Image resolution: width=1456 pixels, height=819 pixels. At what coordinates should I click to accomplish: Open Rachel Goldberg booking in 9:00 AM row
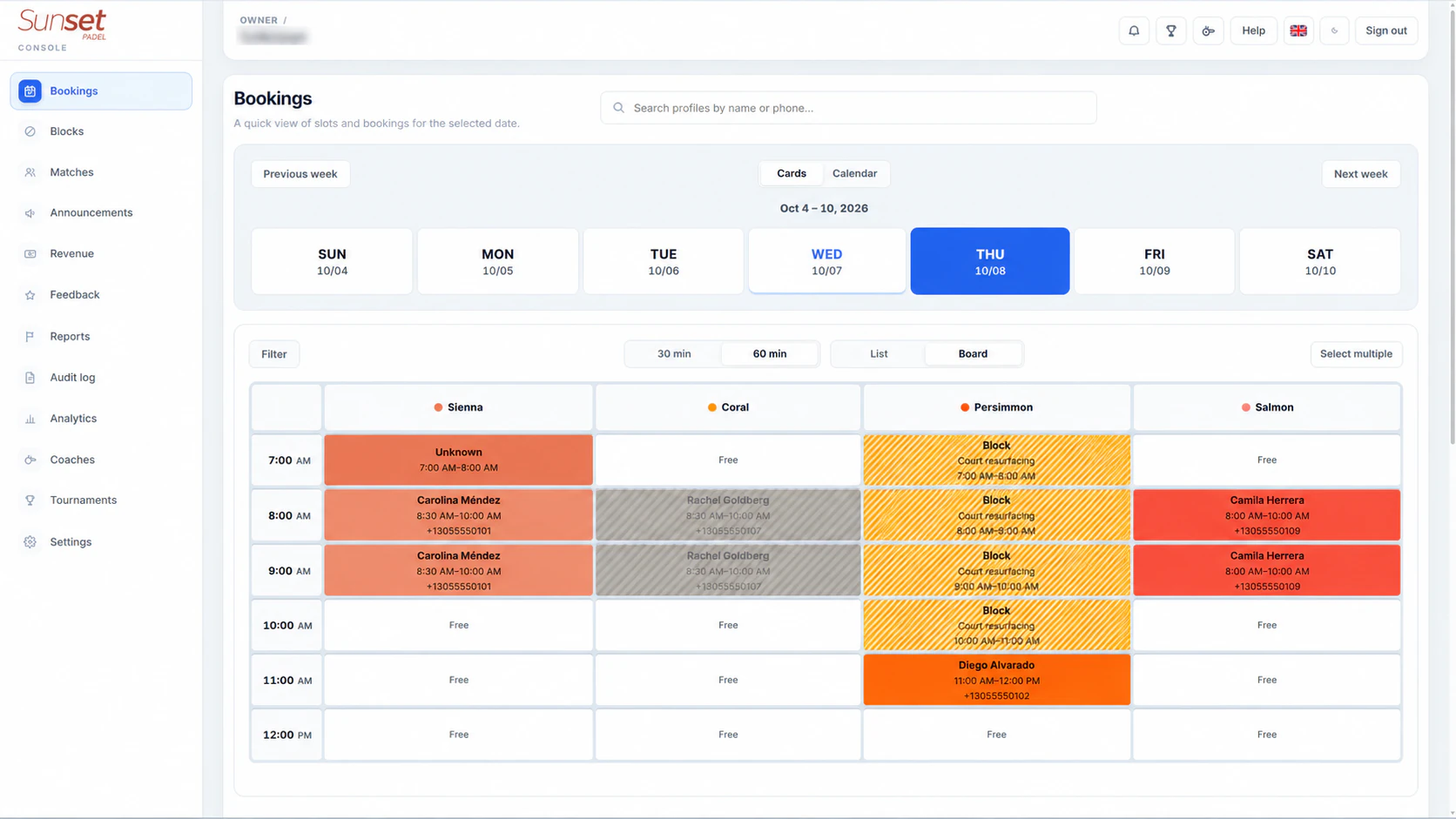(x=728, y=571)
